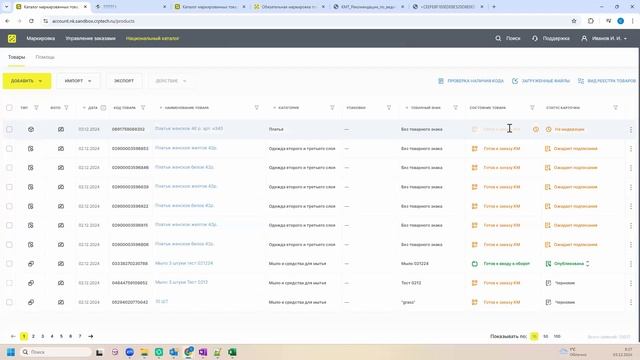Image resolution: width=640 pixels, height=360 pixels.
Task: Click no-photo icon in row 02900003598853
Action: (x=61, y=149)
